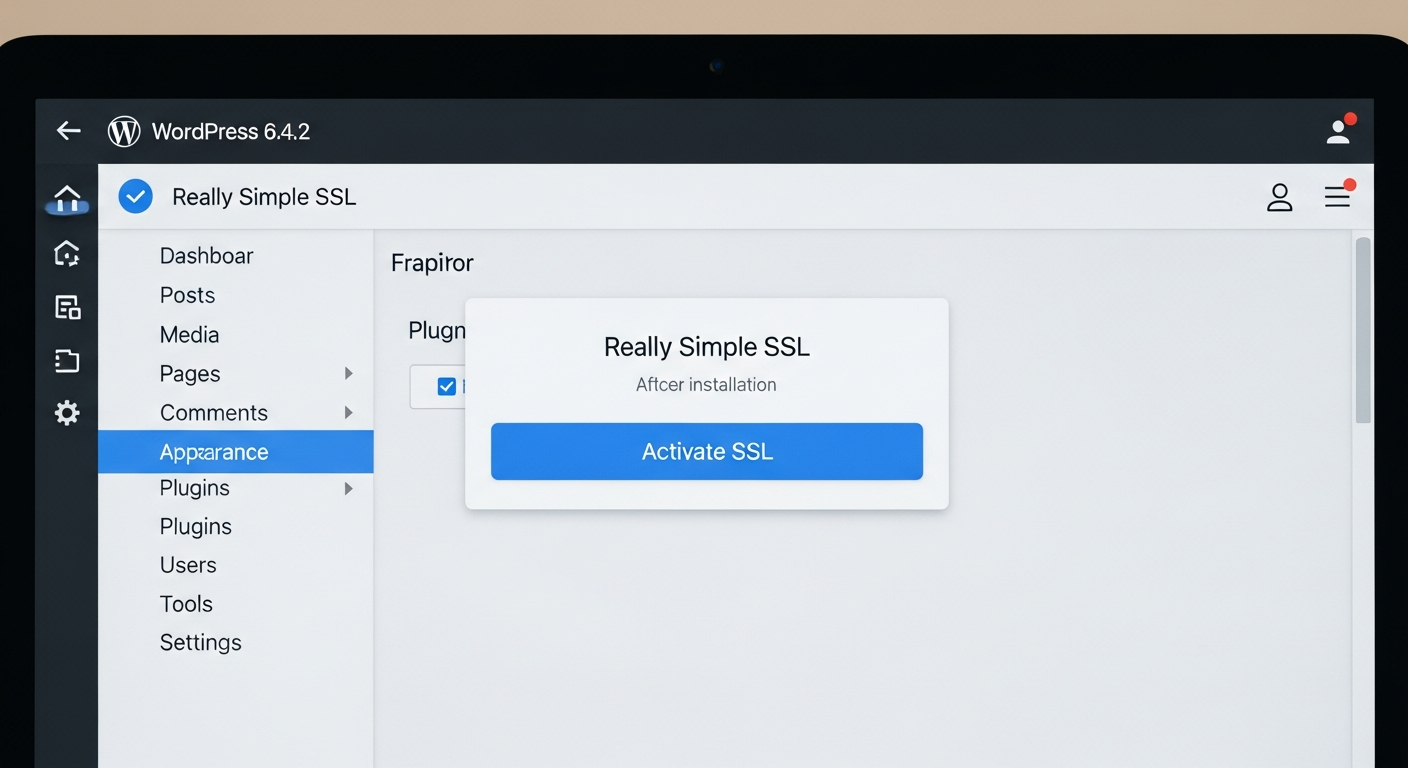Click the WordPress logo icon
Viewport: 1408px width, 768px height.
pyautogui.click(x=124, y=131)
